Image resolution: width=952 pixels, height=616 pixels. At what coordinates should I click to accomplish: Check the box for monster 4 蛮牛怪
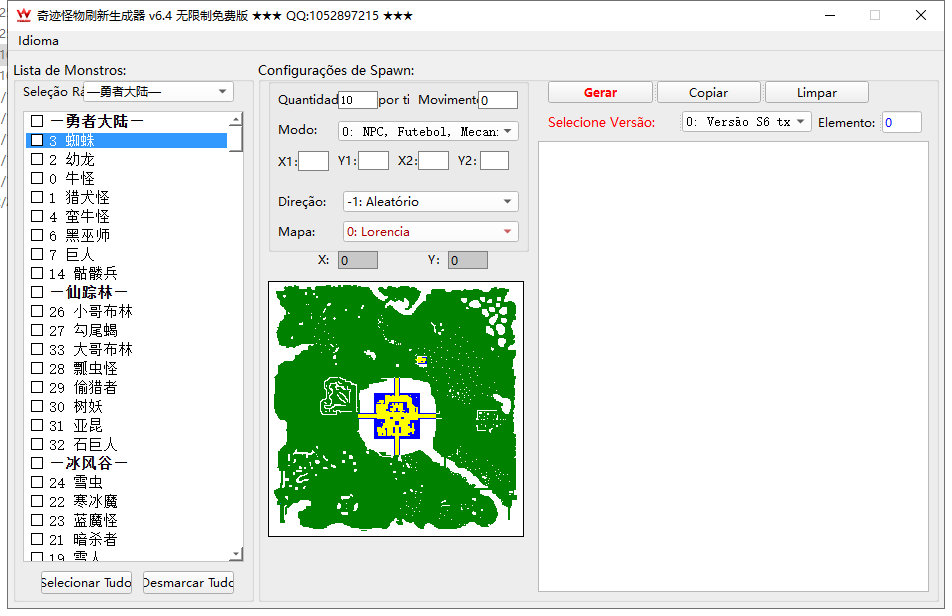[37, 216]
